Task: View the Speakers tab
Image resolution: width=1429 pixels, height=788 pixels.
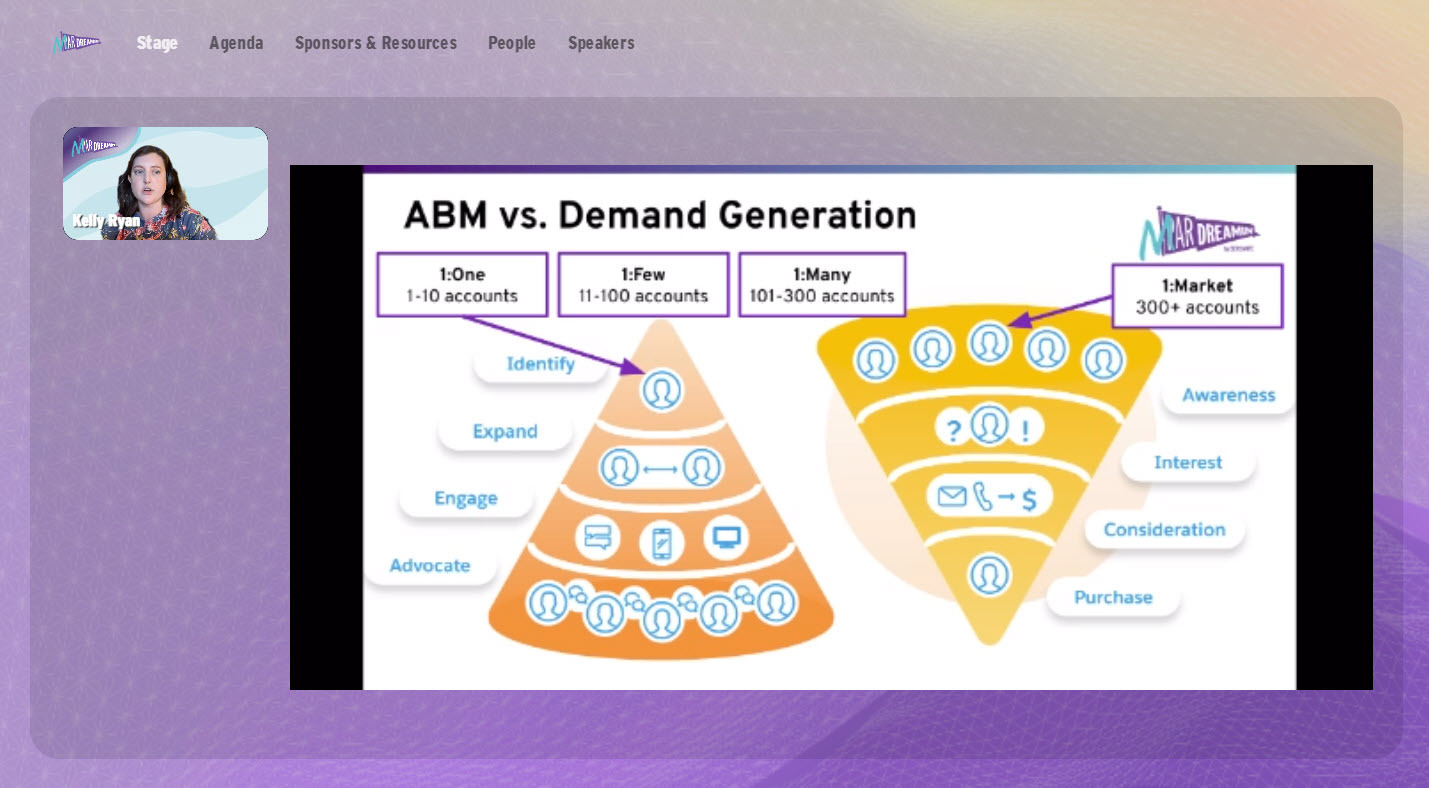Action: tap(601, 43)
